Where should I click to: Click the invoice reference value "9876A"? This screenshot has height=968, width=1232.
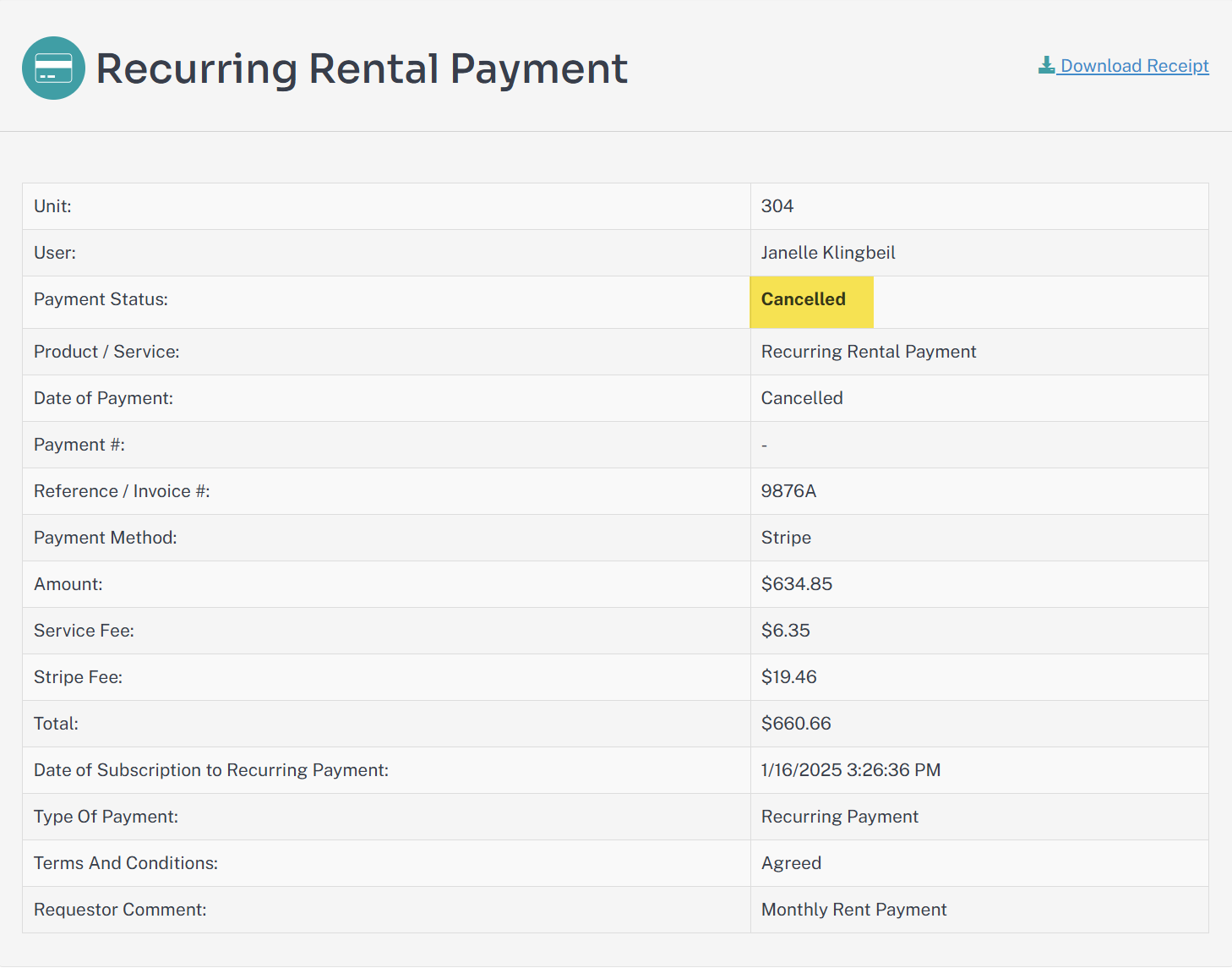pyautogui.click(x=788, y=491)
